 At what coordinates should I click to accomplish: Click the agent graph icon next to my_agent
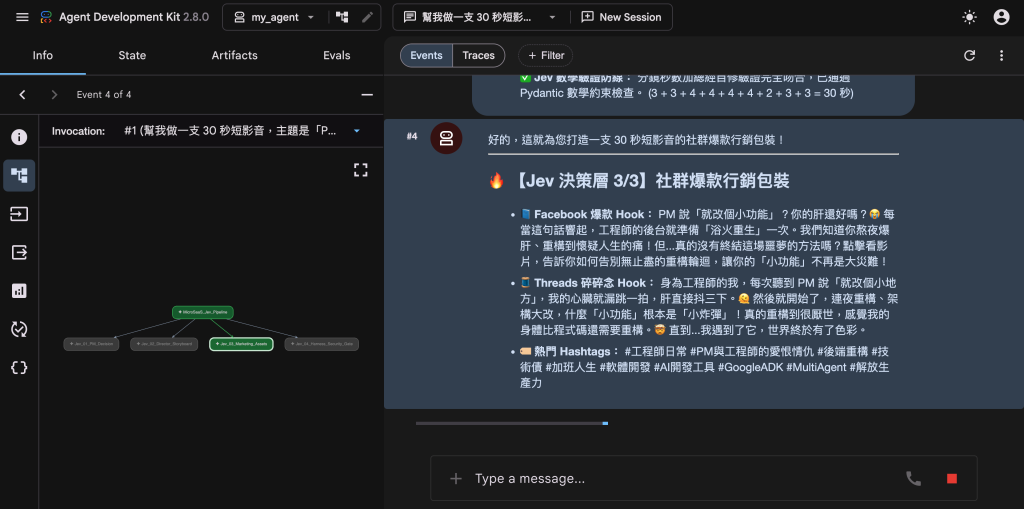point(342,17)
